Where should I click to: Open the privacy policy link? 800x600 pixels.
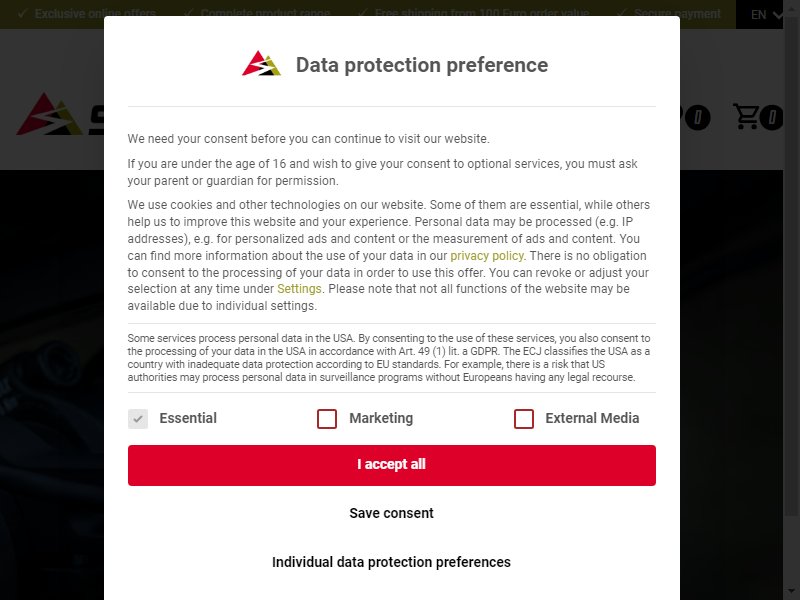[x=487, y=256]
